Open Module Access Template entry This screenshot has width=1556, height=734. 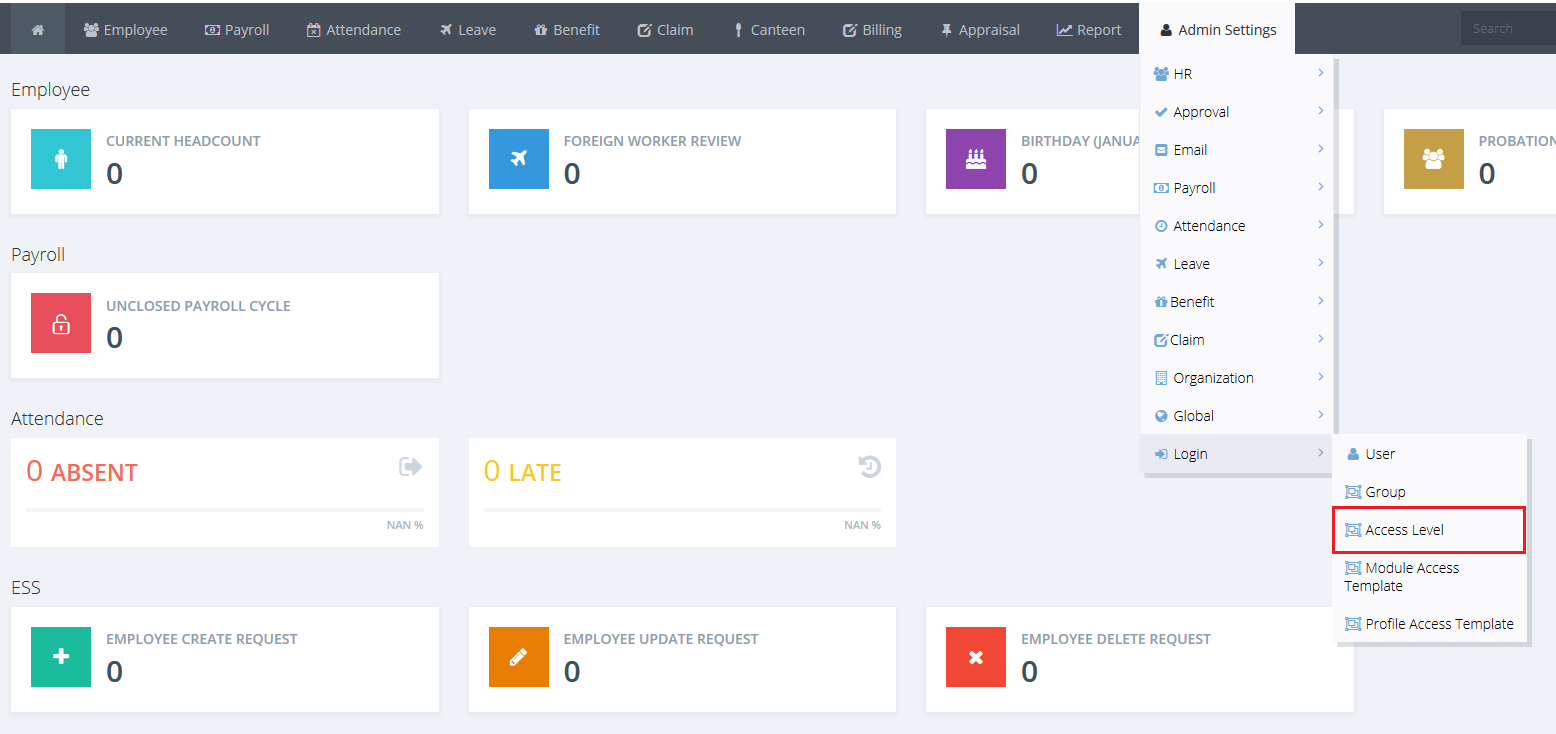(1411, 577)
